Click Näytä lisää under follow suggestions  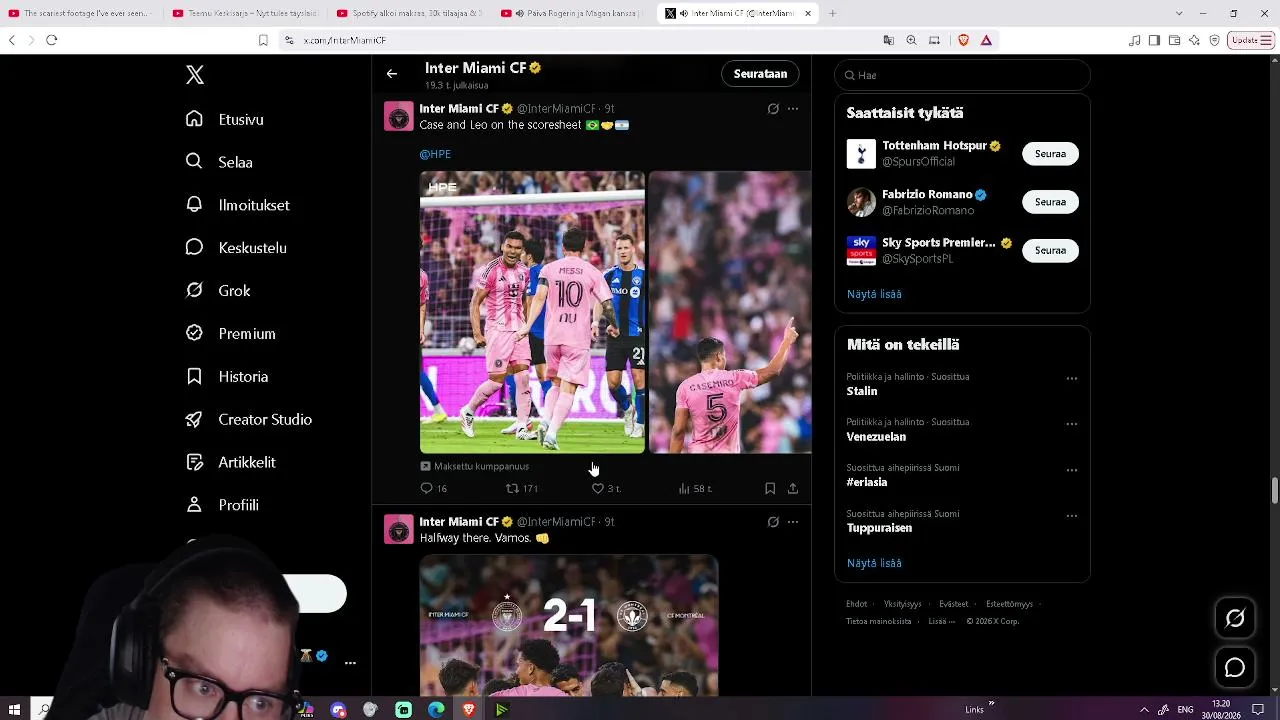874,294
